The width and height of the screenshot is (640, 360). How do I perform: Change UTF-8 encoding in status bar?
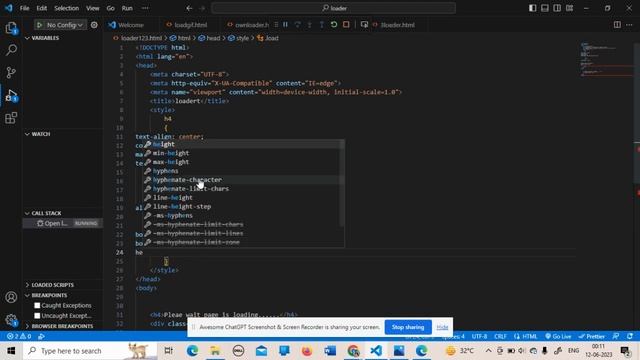click(479, 336)
